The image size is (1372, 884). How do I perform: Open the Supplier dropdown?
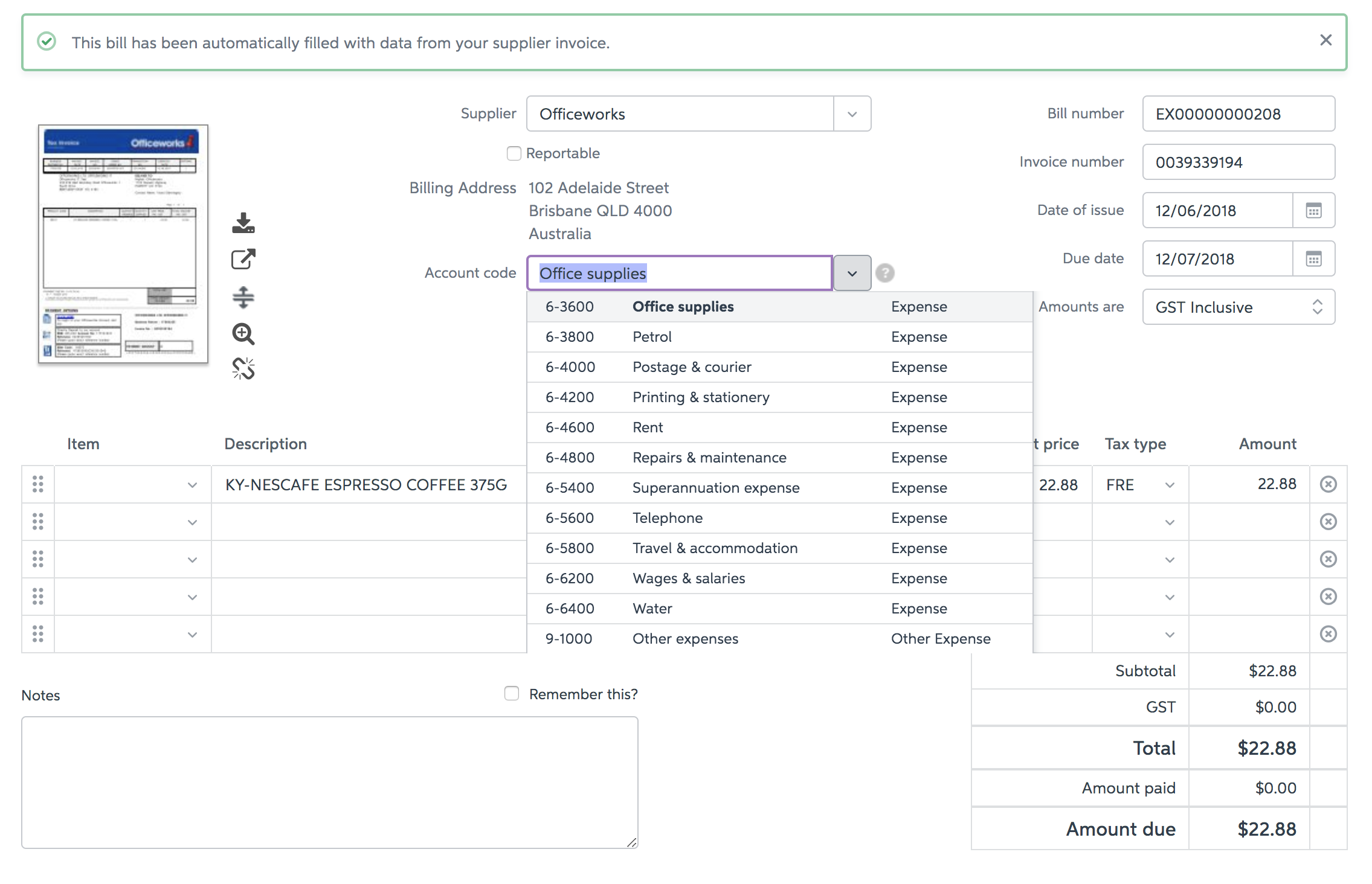click(852, 114)
